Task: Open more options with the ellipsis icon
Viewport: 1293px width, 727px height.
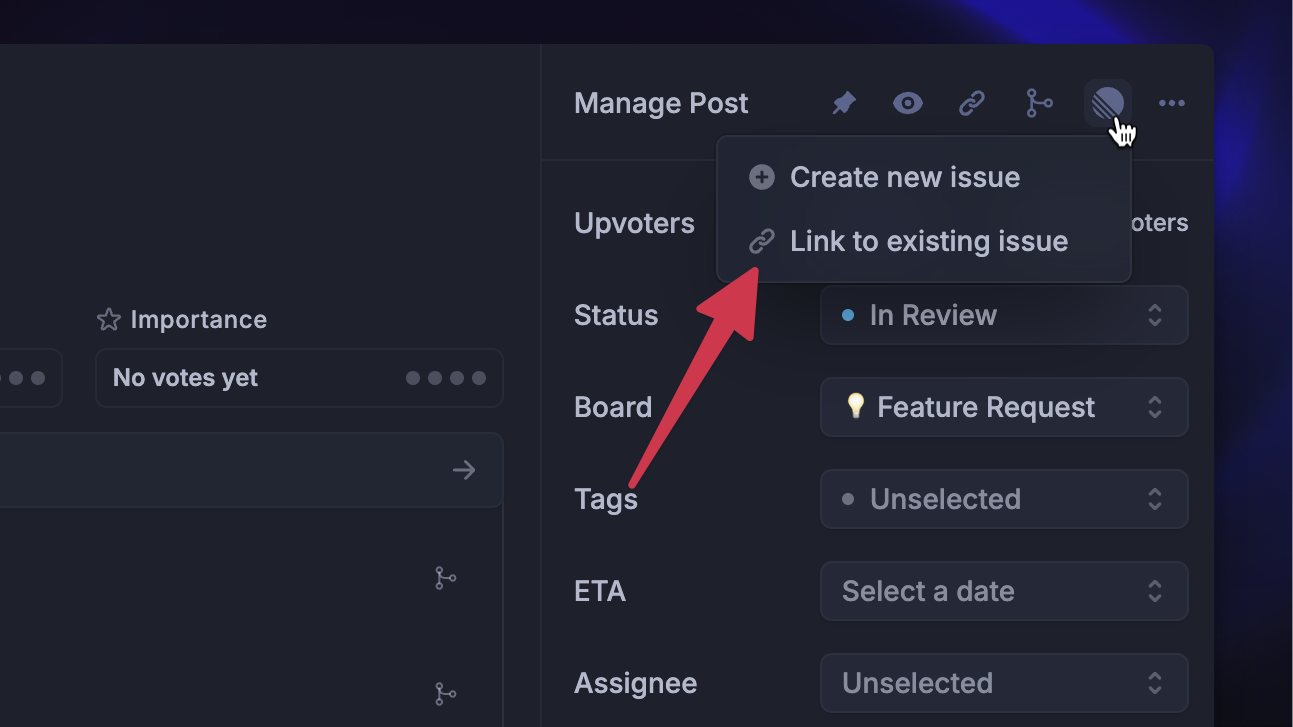Action: tap(1171, 103)
